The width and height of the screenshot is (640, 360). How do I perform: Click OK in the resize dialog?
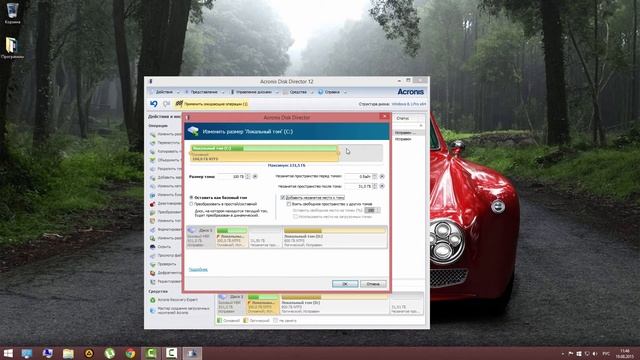345,284
